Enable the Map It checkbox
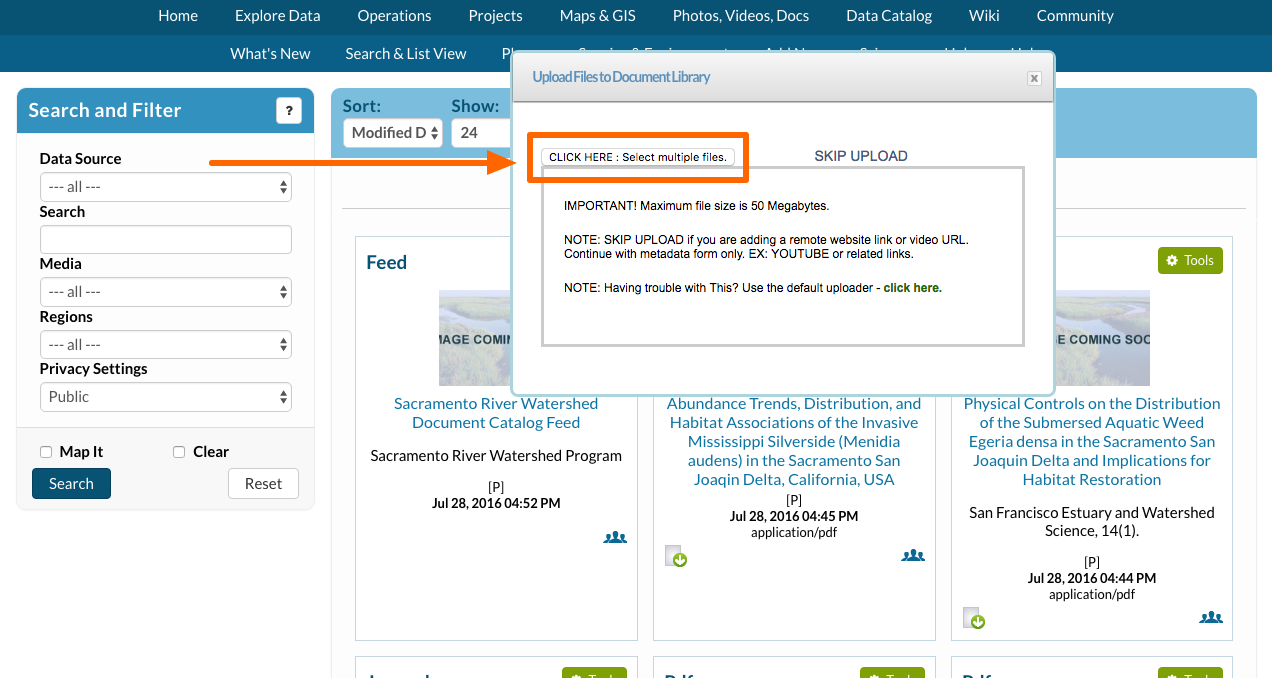 click(x=46, y=452)
